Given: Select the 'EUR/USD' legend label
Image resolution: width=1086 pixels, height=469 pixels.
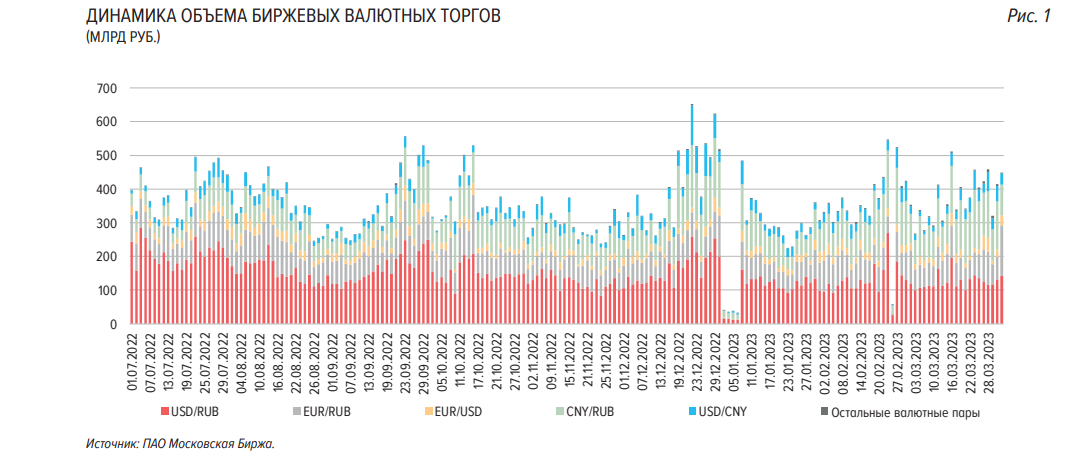Looking at the screenshot, I should [457, 412].
